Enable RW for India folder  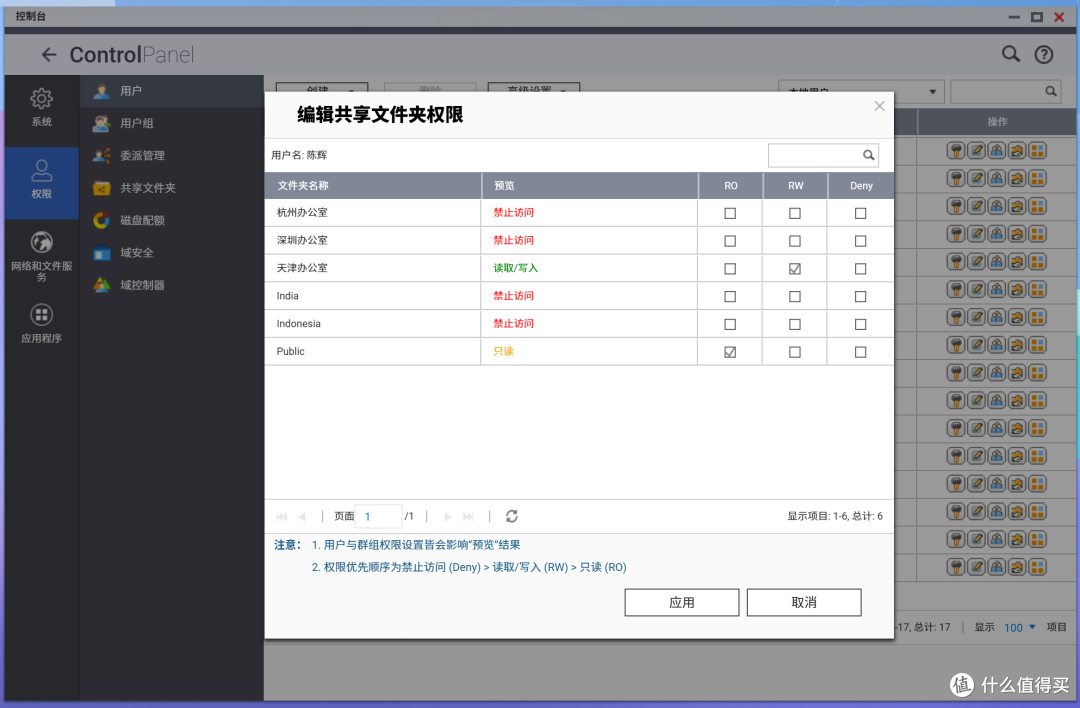click(795, 297)
